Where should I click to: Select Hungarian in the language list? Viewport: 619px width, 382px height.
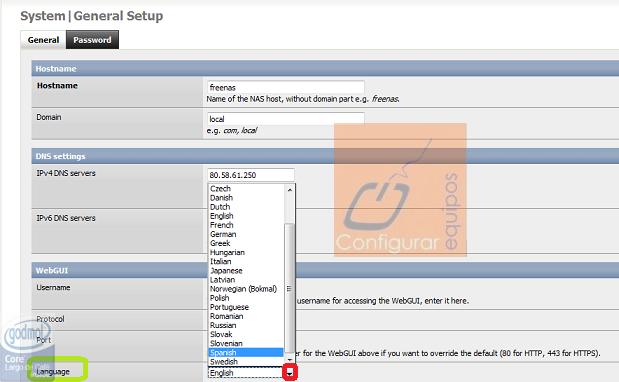[x=246, y=252]
